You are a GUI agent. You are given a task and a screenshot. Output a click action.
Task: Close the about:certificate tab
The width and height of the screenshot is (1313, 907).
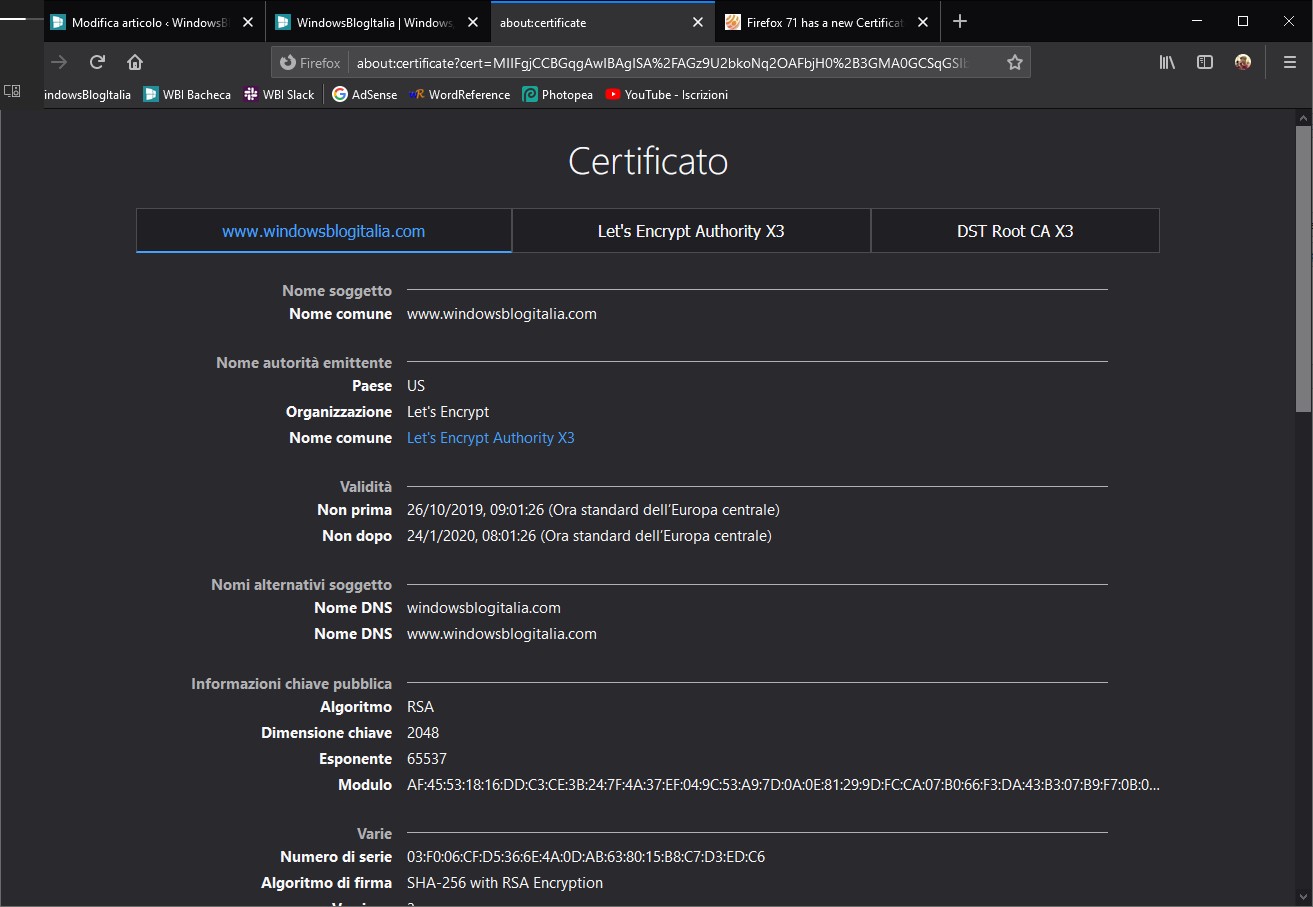(x=698, y=22)
